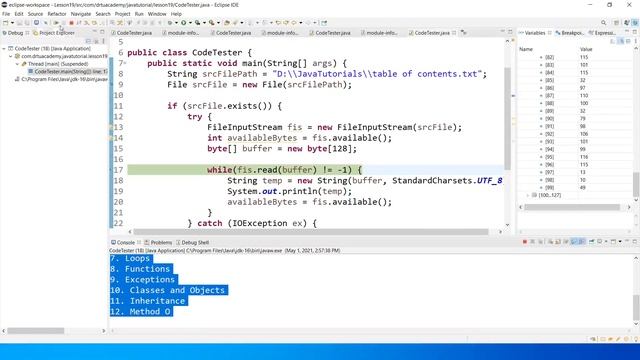Viewport: 640px width, 360px height.
Task: Switch to the Problems tab
Action: 158,242
